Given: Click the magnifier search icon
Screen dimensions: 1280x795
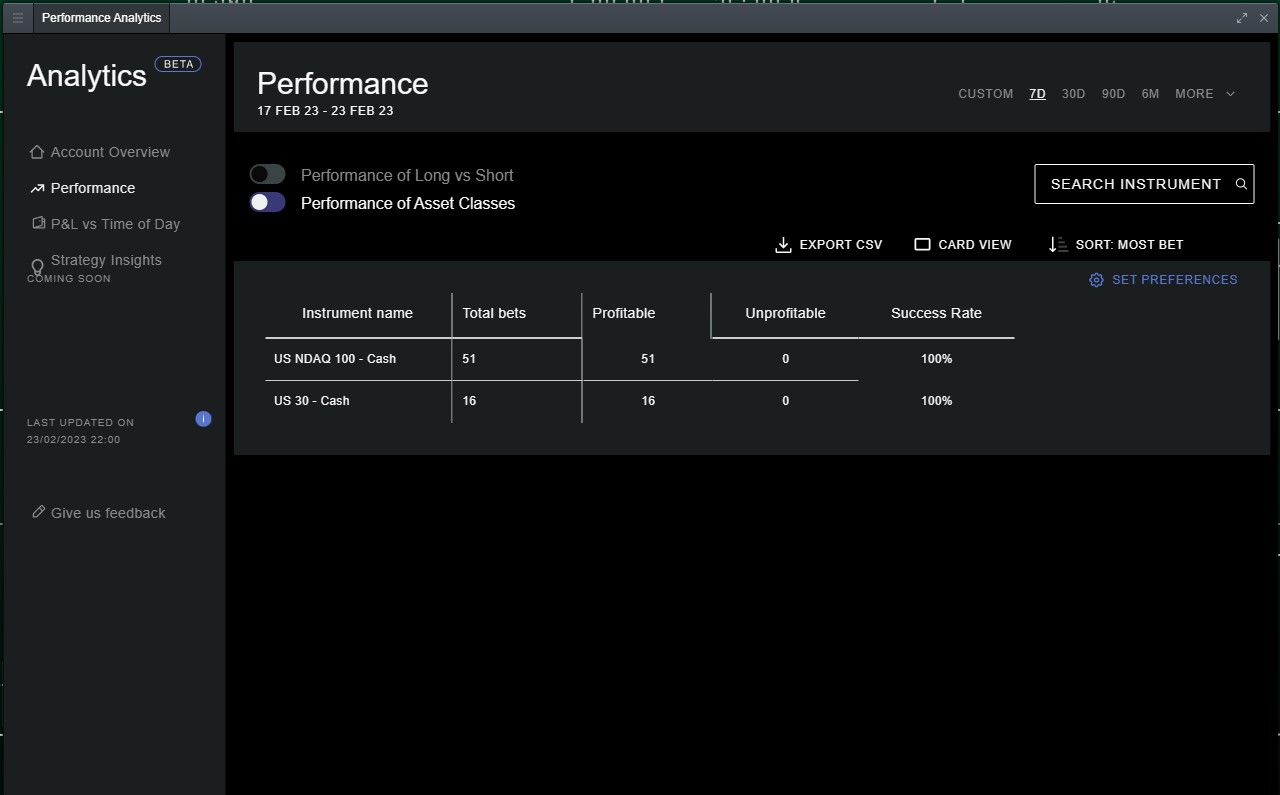Looking at the screenshot, I should tap(1241, 184).
